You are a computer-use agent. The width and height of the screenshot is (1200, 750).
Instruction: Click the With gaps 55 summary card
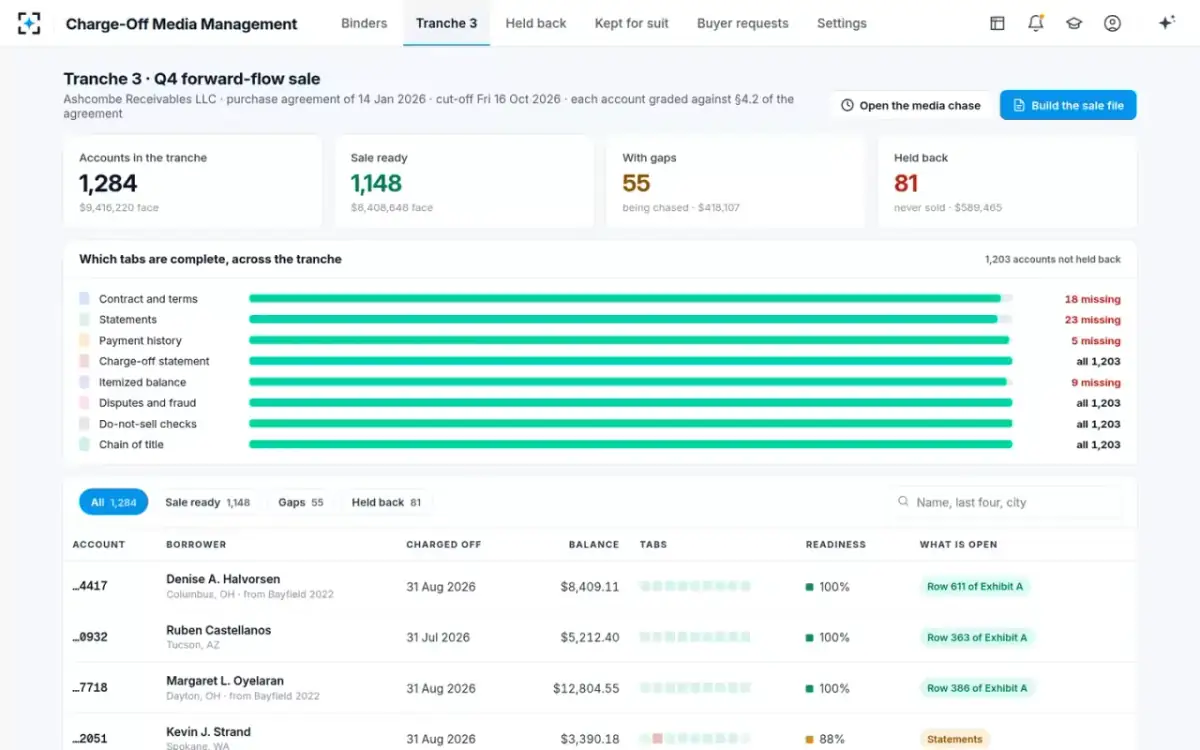pyautogui.click(x=736, y=183)
